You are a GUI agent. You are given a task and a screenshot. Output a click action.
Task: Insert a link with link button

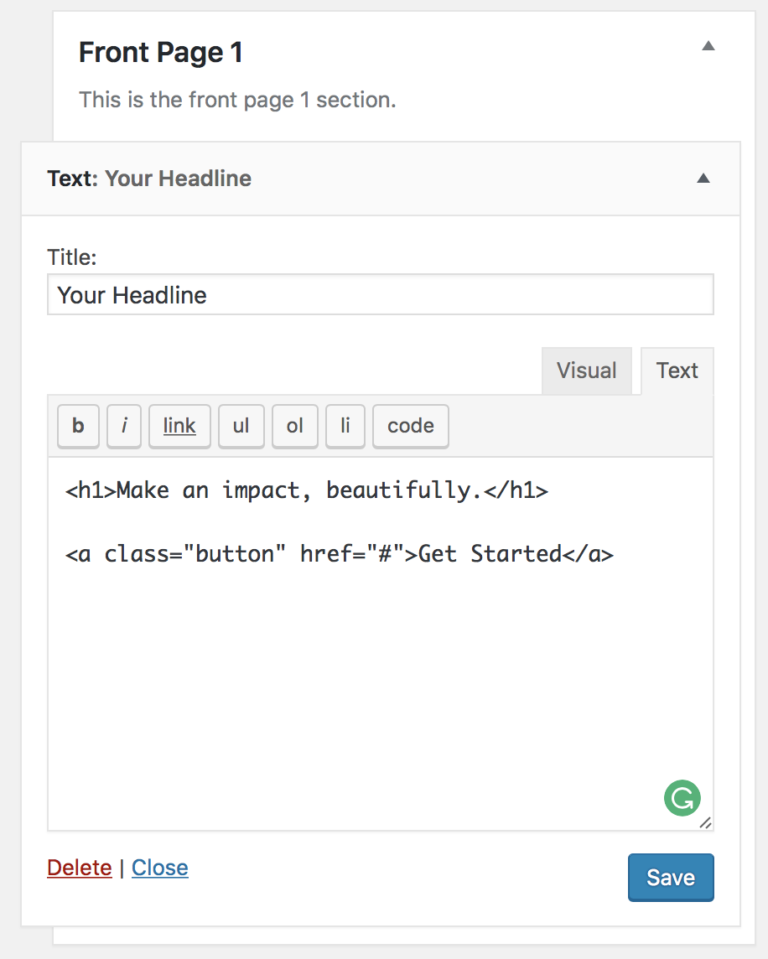[180, 426]
